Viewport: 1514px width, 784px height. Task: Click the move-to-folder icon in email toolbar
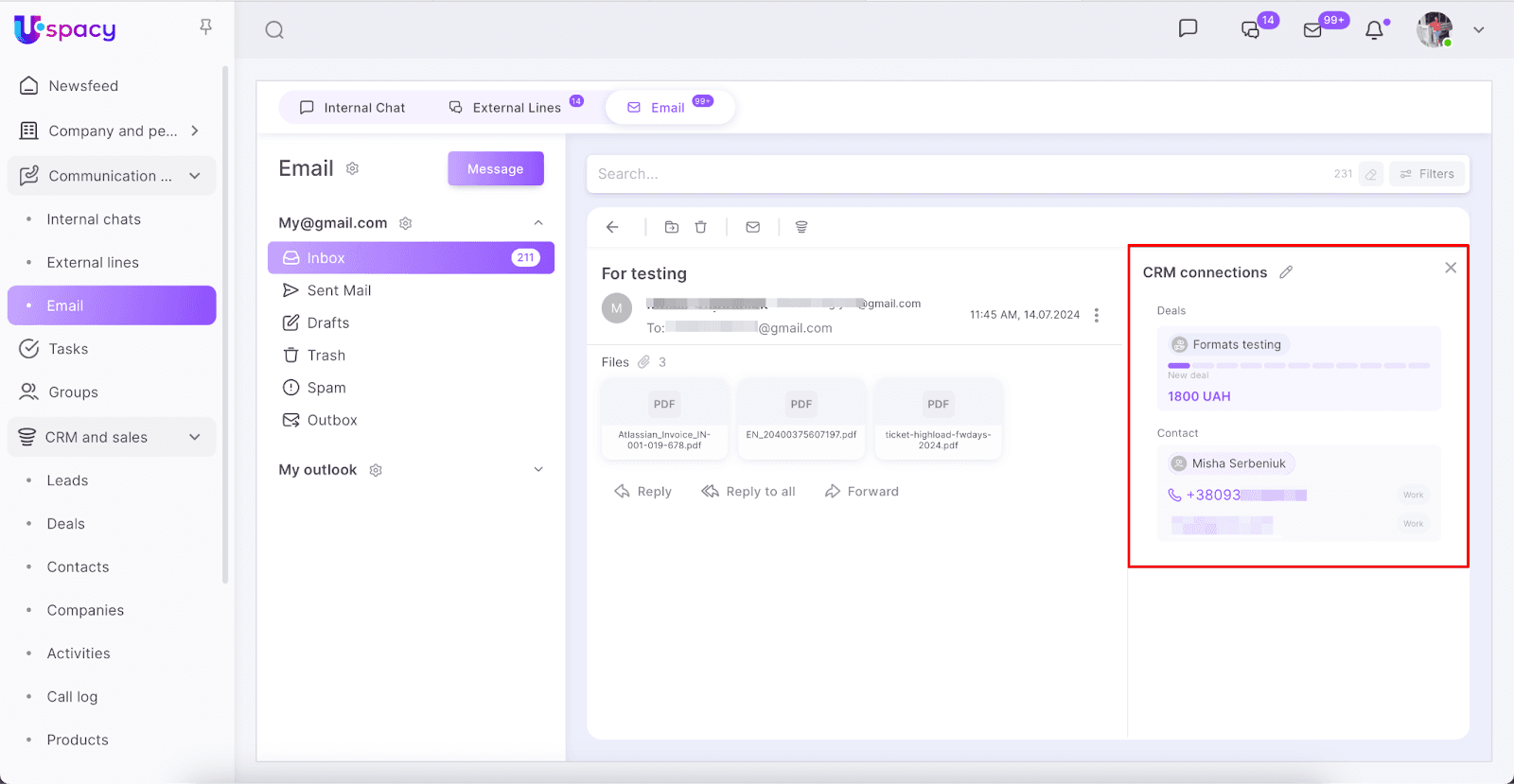(671, 227)
